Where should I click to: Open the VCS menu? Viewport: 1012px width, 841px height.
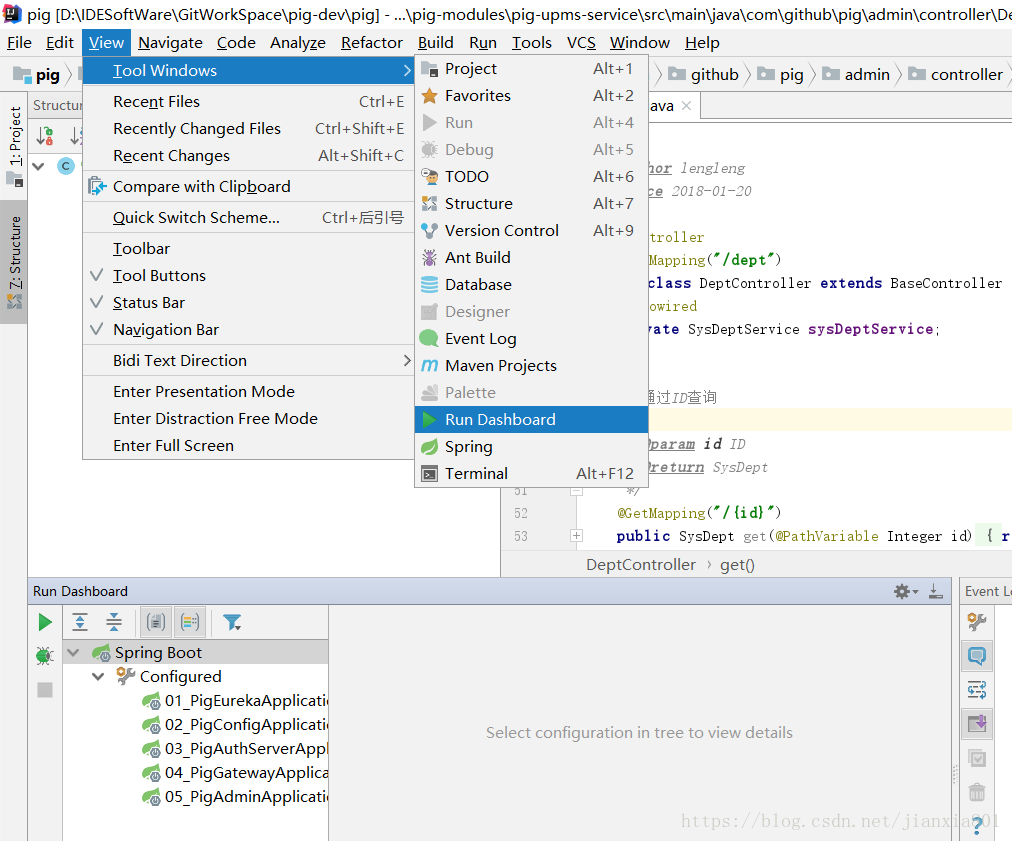(581, 43)
